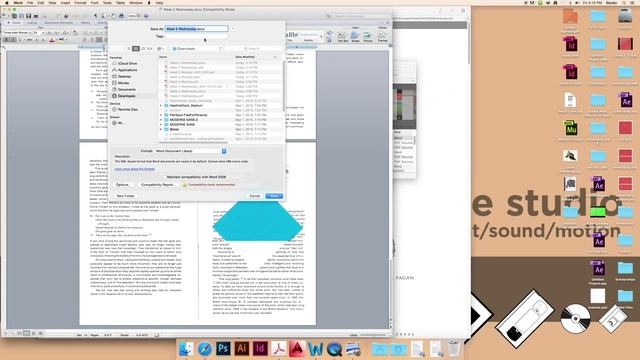Click the save dialog Search field
This screenshot has height=360, width=640.
click(x=253, y=49)
